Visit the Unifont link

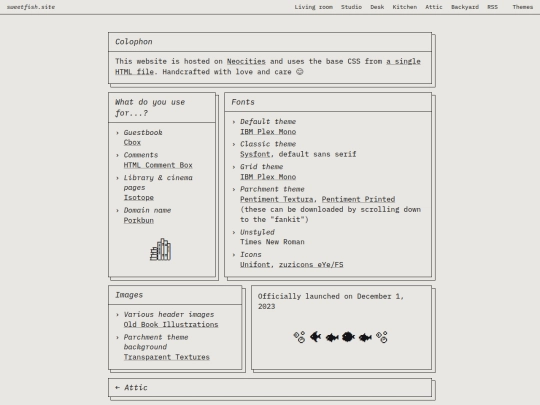(x=255, y=264)
